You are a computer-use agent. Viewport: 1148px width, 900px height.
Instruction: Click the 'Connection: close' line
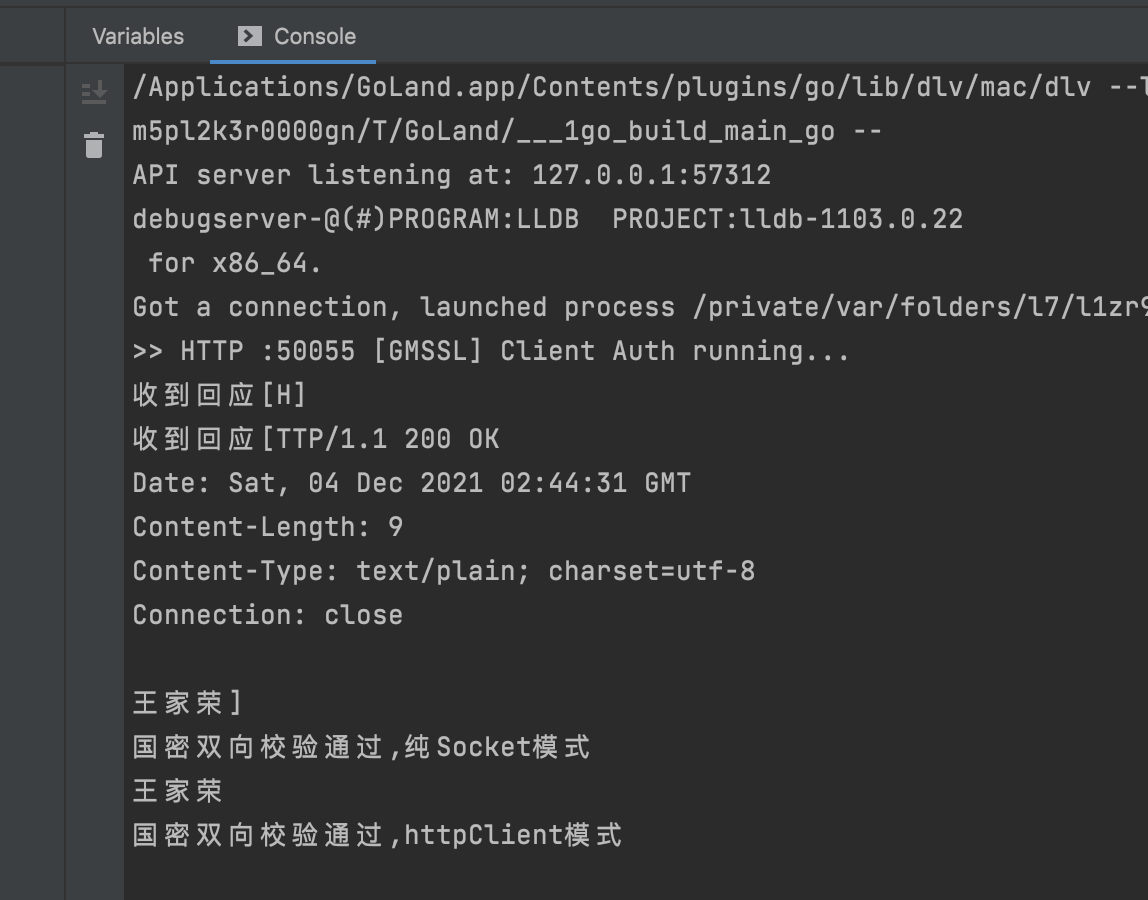click(x=270, y=614)
